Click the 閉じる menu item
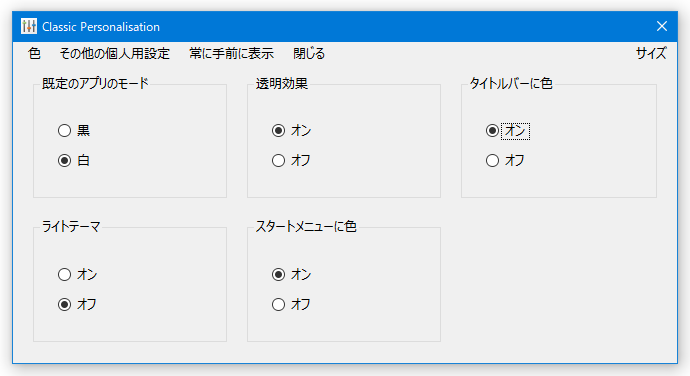The height and width of the screenshot is (376, 690). (309, 53)
